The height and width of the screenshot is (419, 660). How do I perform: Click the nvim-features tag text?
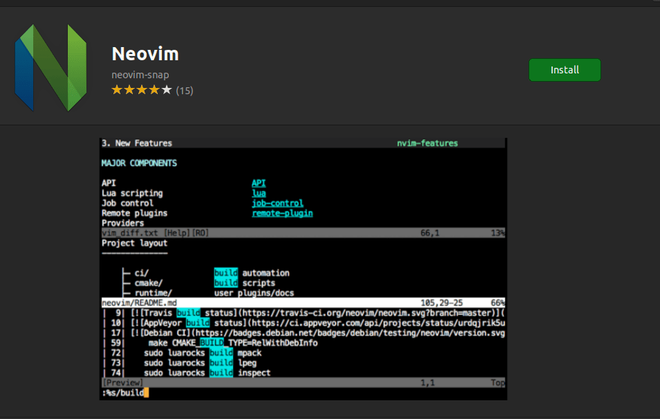[x=427, y=143]
